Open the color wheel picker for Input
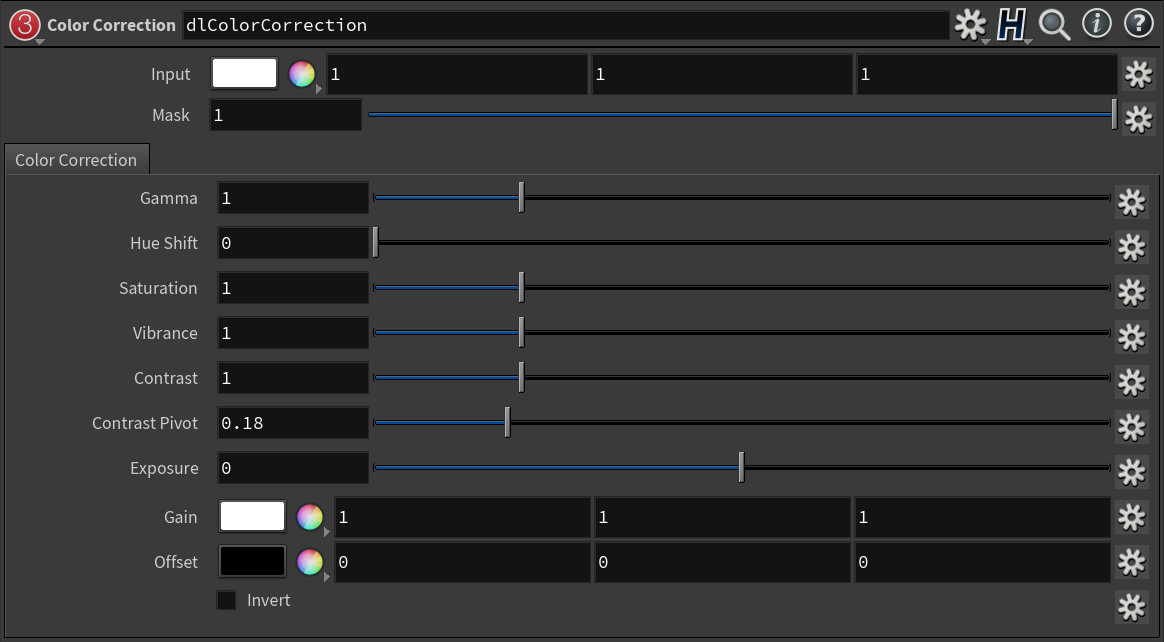The height and width of the screenshot is (642, 1164). pos(301,74)
